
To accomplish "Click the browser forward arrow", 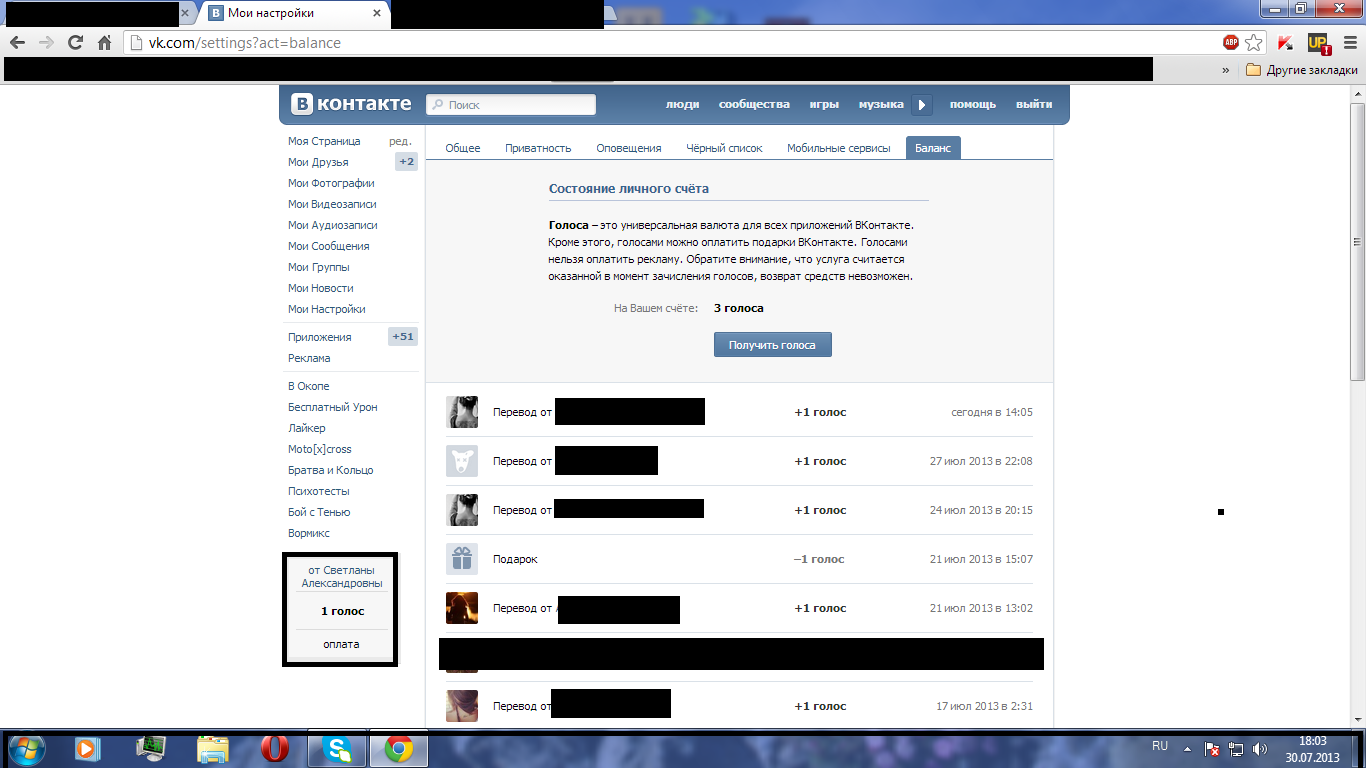I will coord(46,43).
